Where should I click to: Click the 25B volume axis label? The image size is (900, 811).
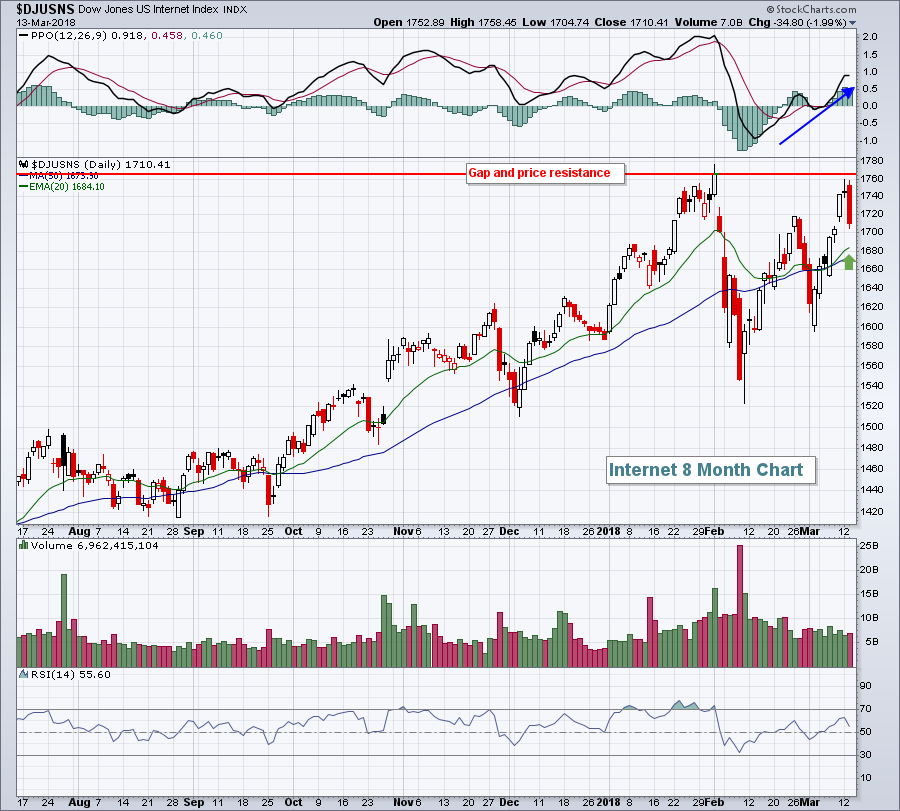tap(868, 545)
